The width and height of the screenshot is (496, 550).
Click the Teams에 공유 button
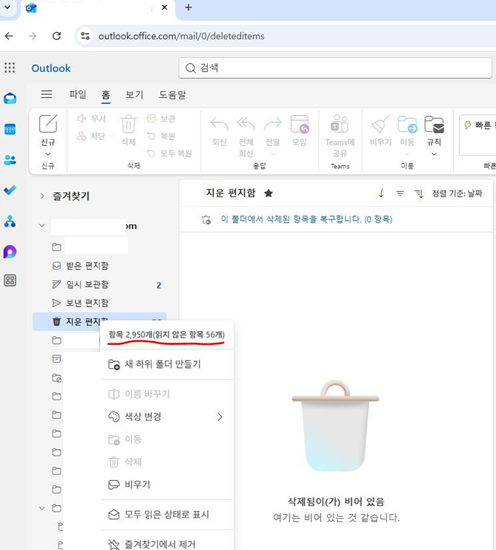(340, 136)
